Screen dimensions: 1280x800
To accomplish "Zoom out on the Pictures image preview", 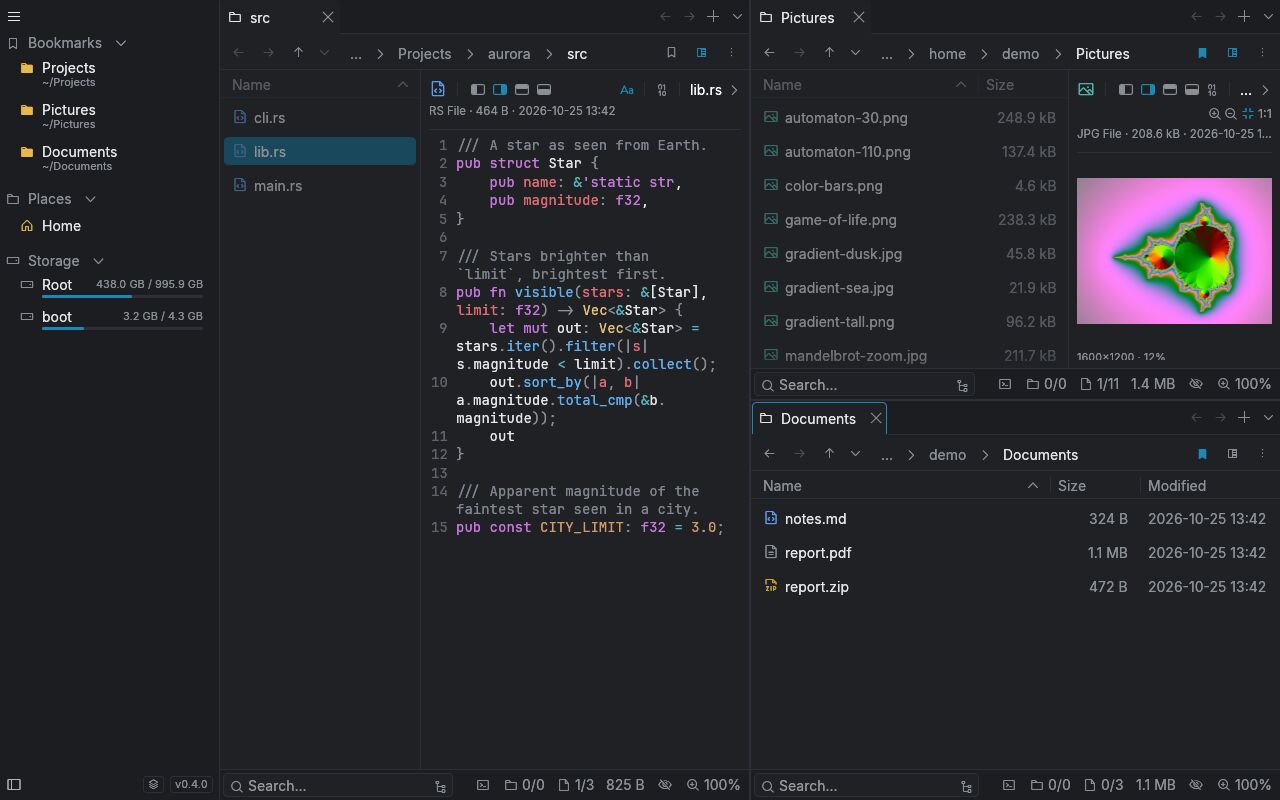I will click(x=1231, y=114).
